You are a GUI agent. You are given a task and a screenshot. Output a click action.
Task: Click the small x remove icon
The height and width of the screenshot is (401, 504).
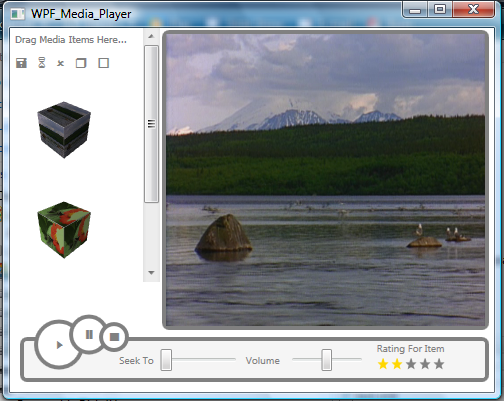[x=60, y=63]
